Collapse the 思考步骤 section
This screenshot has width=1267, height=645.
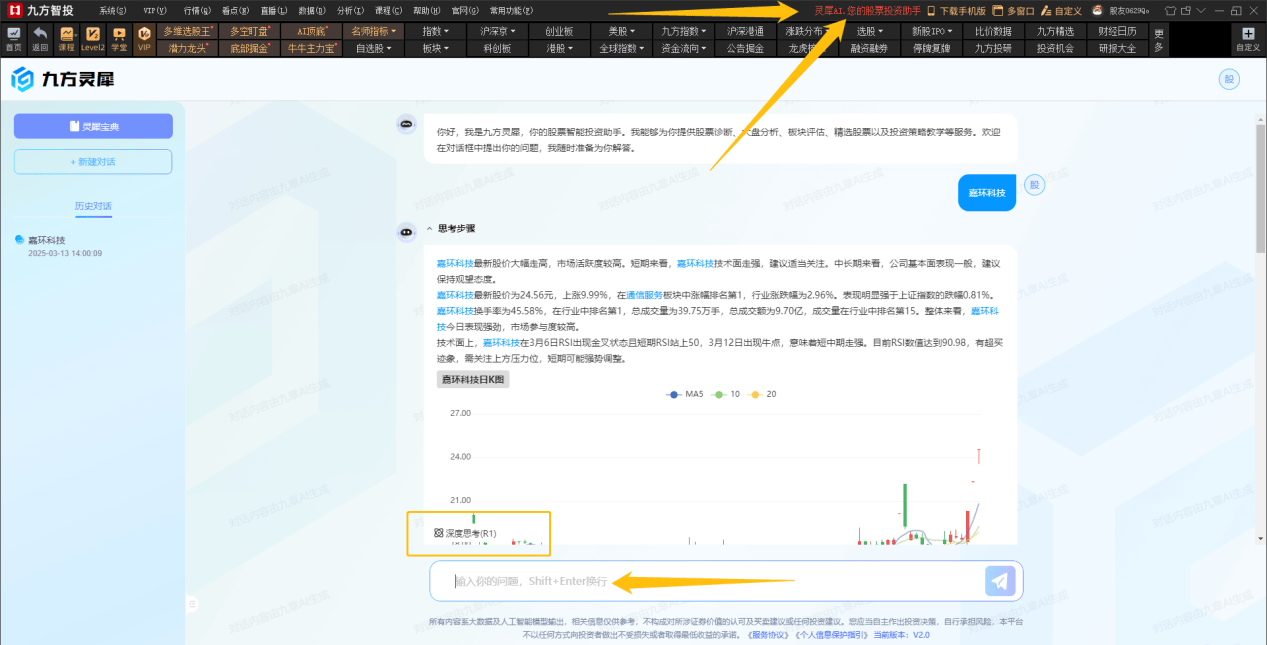pyautogui.click(x=450, y=228)
